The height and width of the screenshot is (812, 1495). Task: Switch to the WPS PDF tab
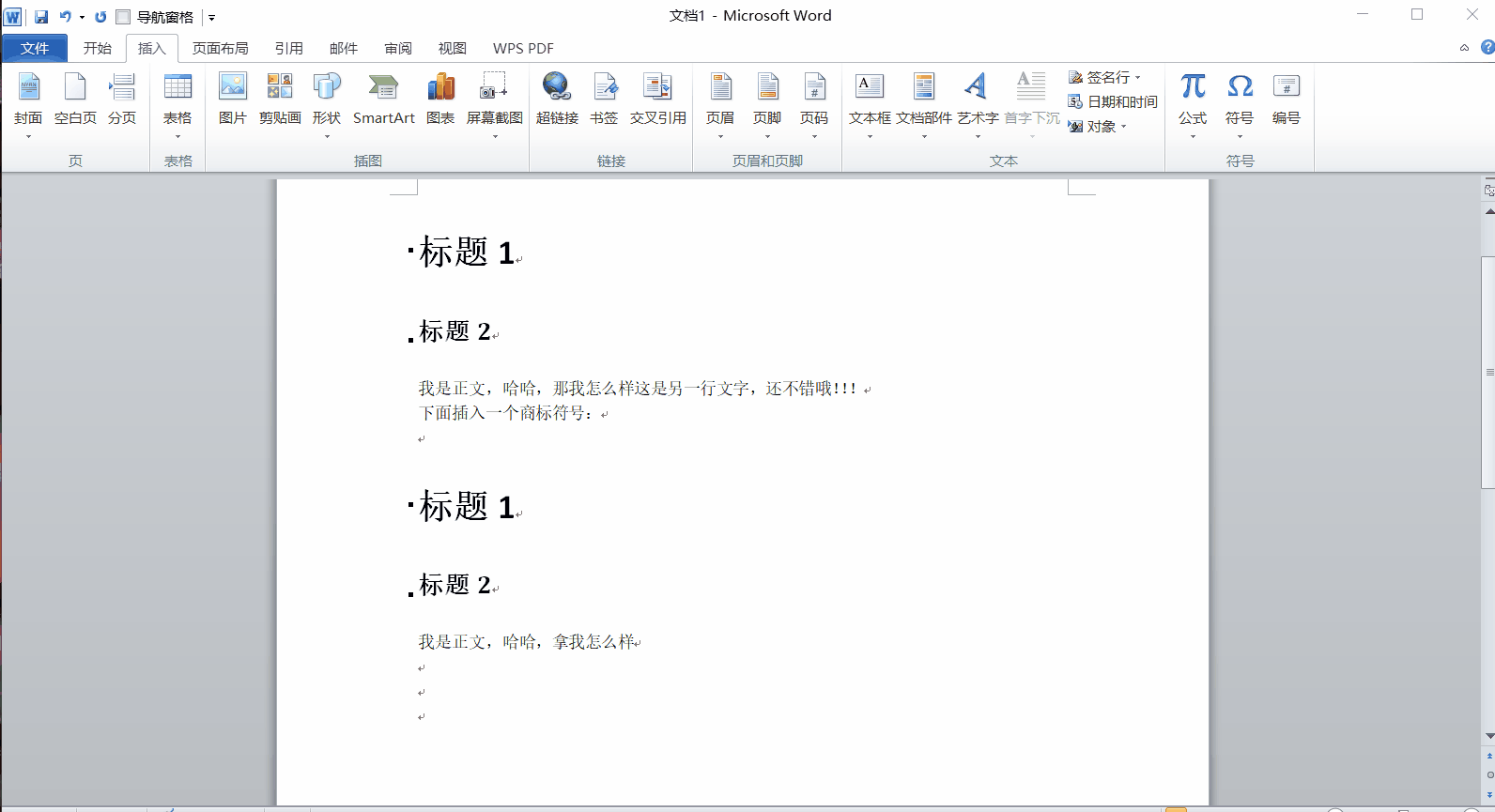523,48
